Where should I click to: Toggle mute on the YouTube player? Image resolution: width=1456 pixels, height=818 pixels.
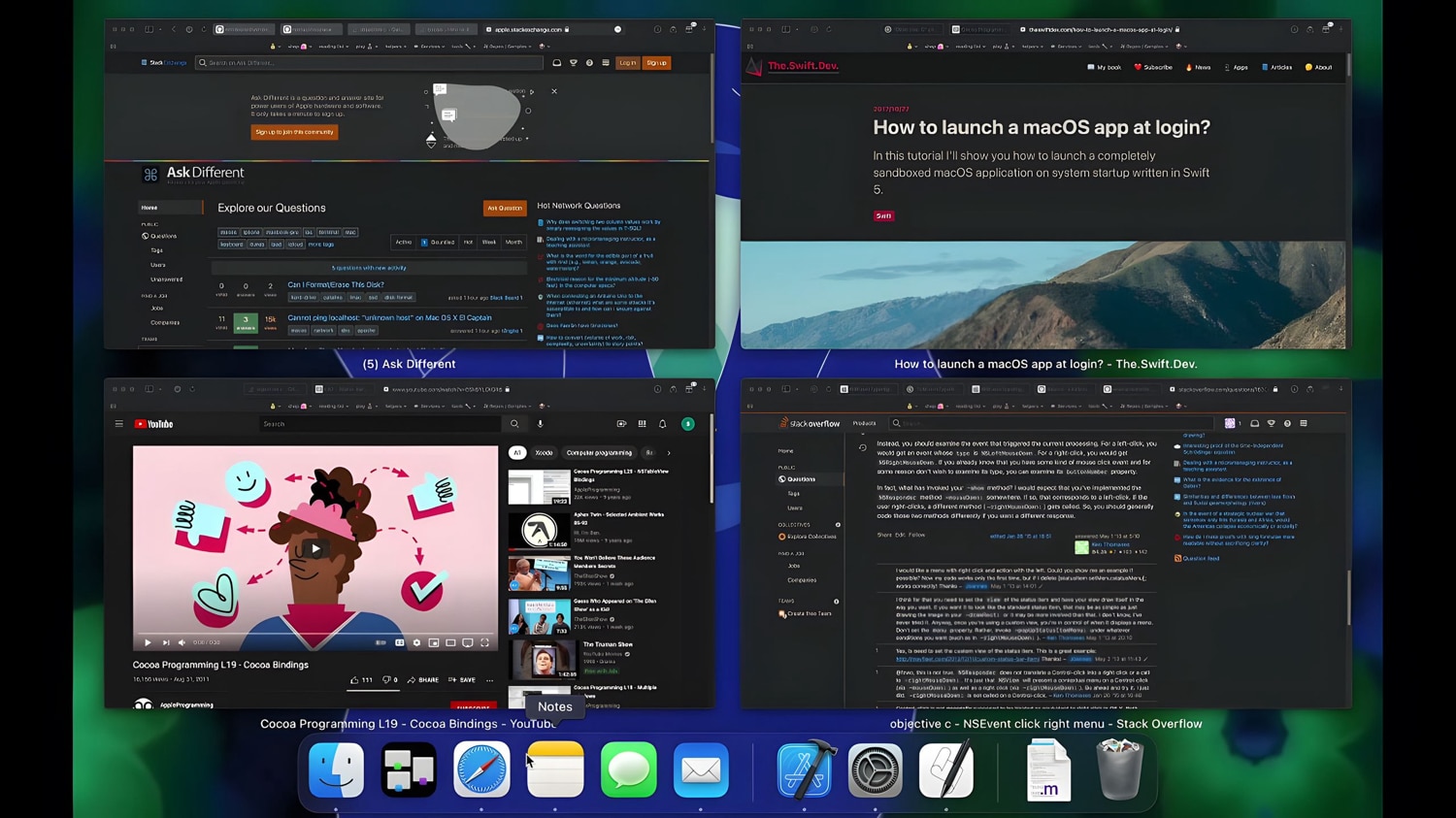[182, 642]
